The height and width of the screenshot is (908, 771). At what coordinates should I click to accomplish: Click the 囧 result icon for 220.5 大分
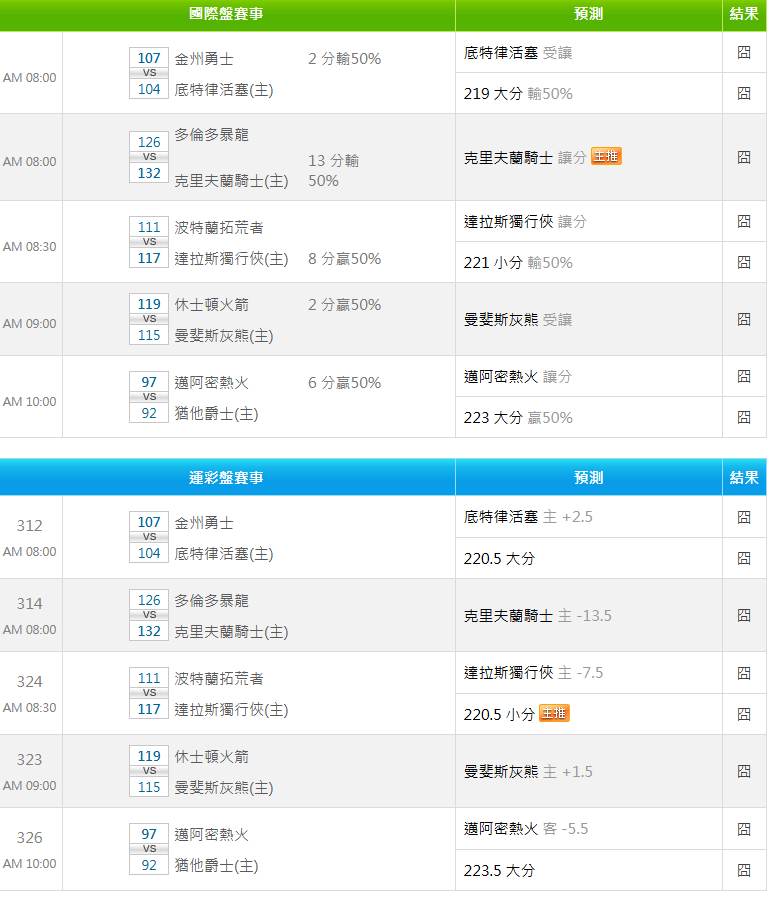pos(744,558)
